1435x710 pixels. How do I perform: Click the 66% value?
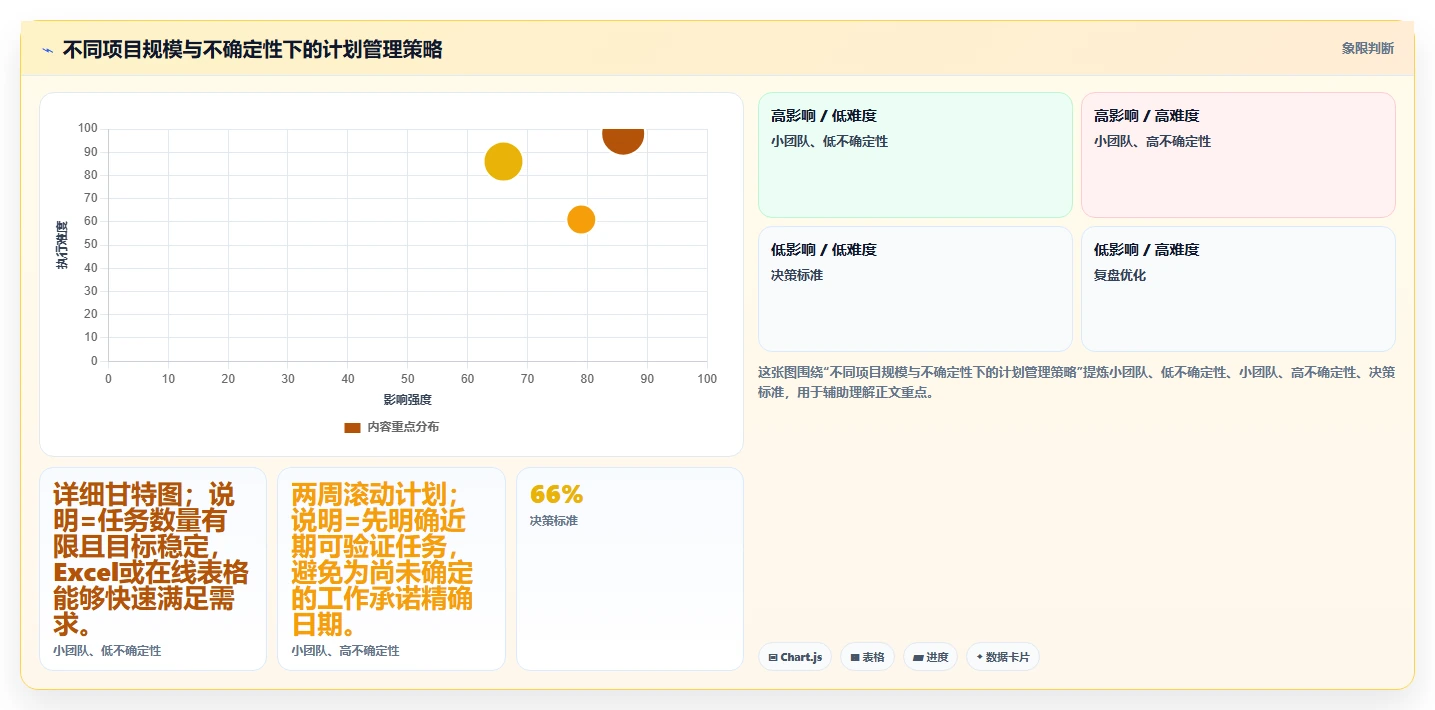click(x=556, y=495)
